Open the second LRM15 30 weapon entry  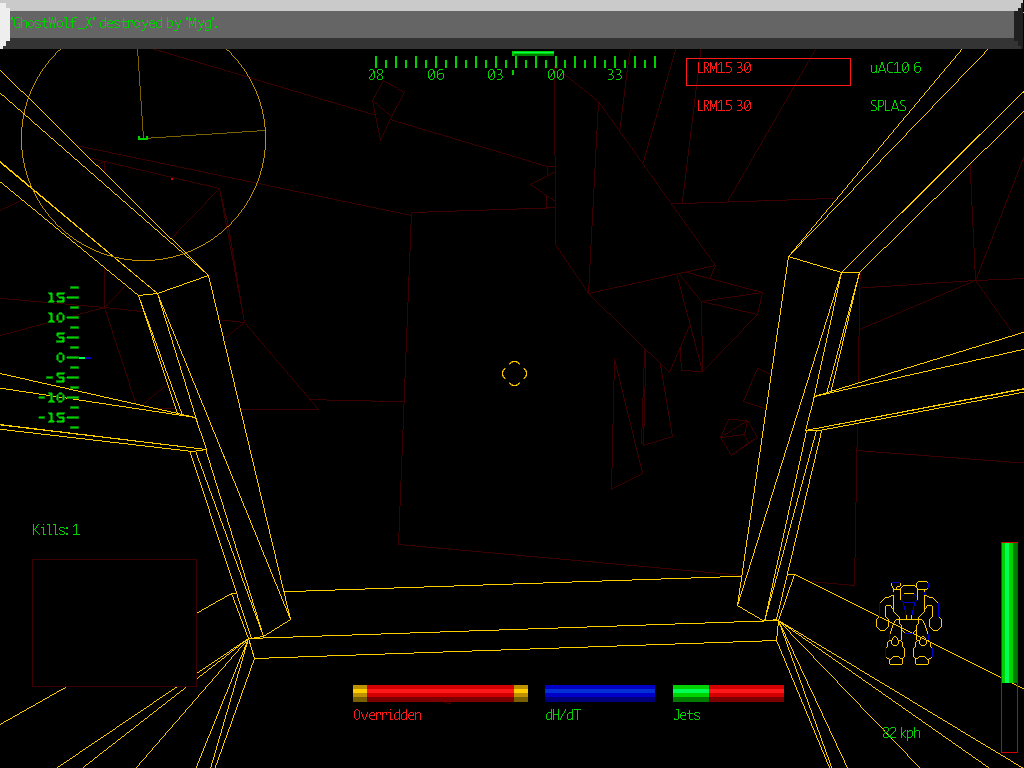pyautogui.click(x=723, y=106)
